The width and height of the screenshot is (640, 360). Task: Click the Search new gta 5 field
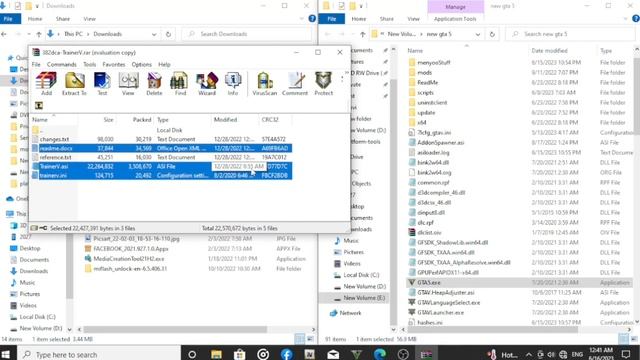[x=570, y=34]
